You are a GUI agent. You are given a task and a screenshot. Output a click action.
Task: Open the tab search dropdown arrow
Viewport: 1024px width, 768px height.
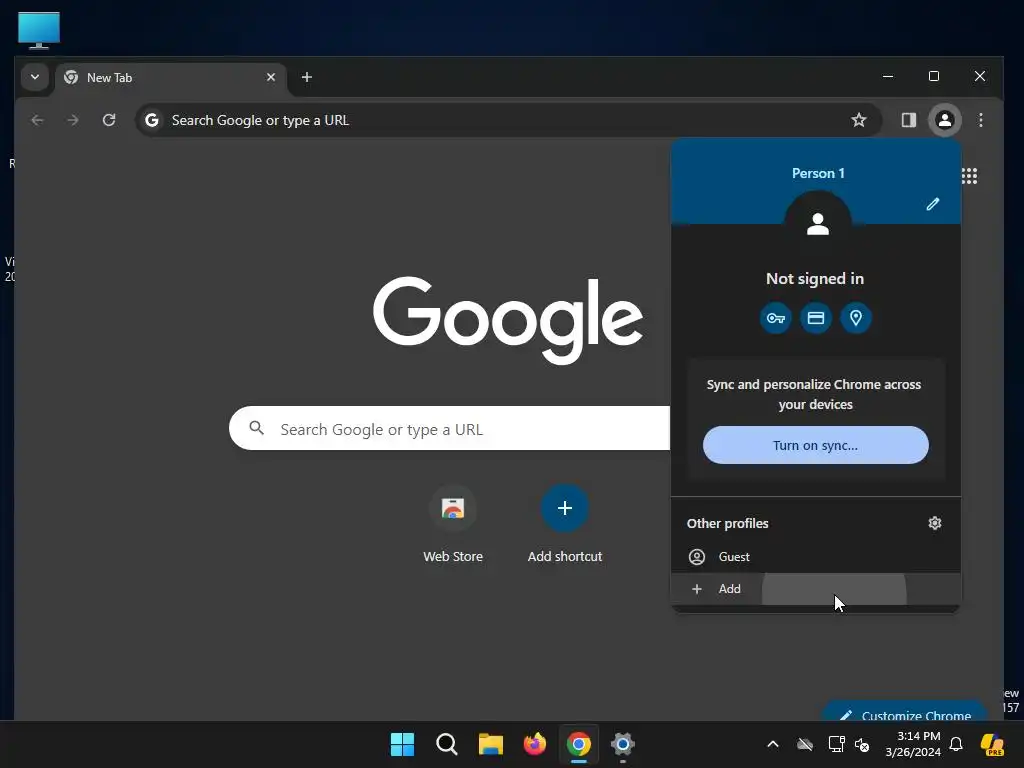(35, 77)
